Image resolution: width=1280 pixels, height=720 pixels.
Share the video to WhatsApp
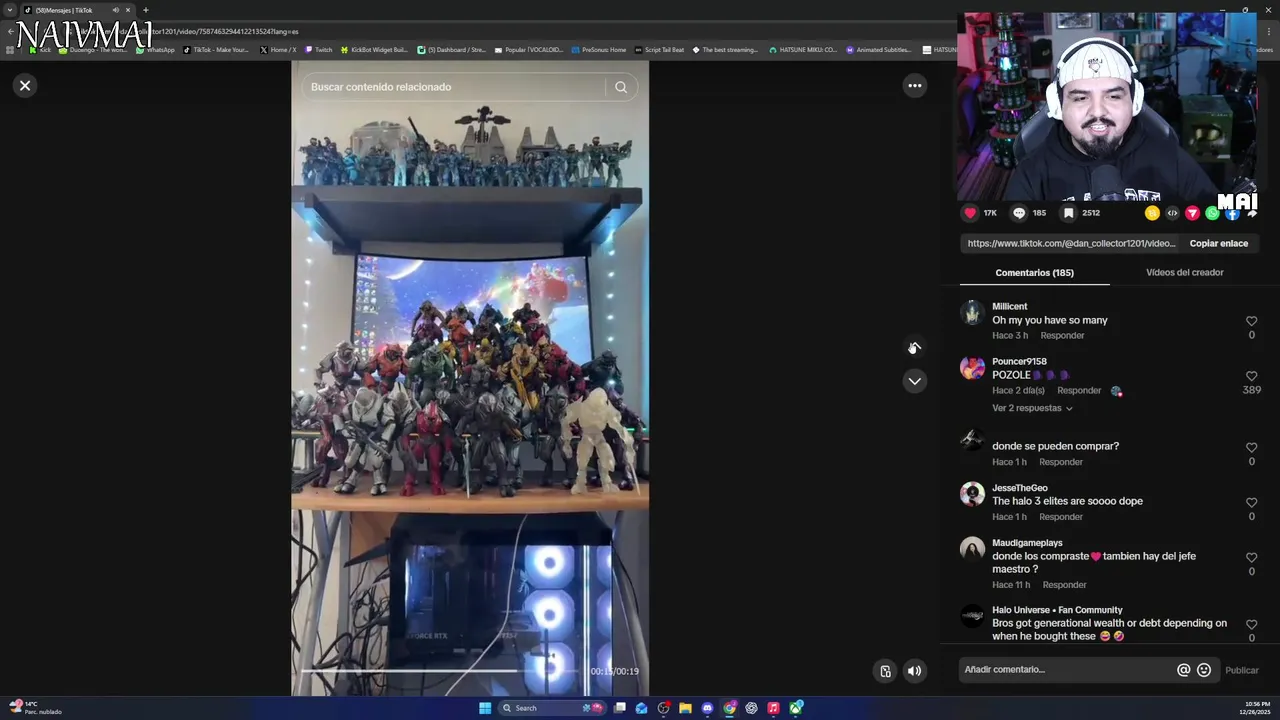(x=1212, y=213)
